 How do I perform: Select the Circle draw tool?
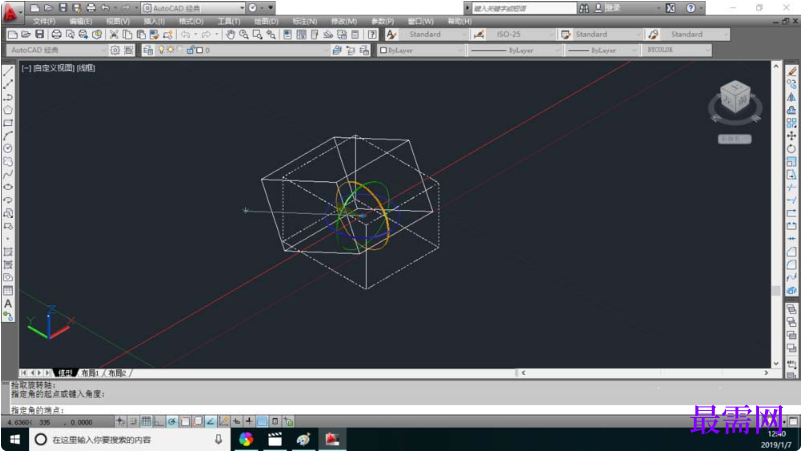coord(8,148)
